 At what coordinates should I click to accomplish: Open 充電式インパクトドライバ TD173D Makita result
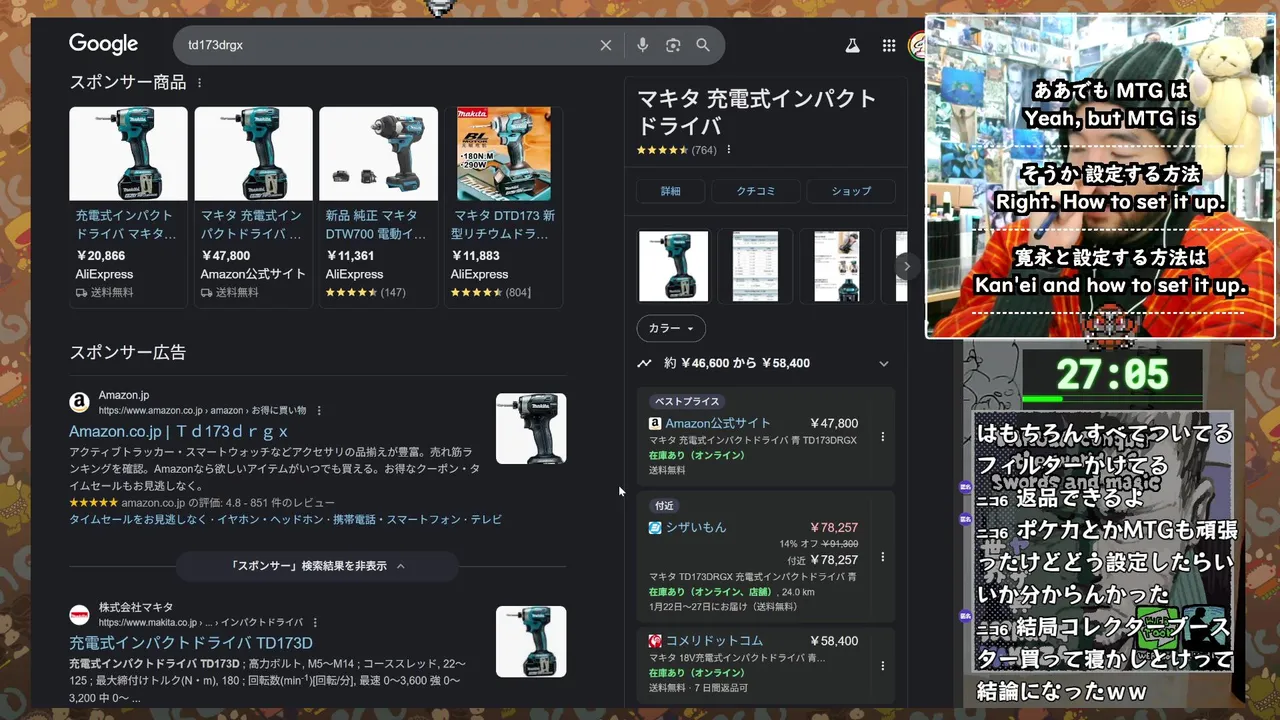(x=191, y=643)
